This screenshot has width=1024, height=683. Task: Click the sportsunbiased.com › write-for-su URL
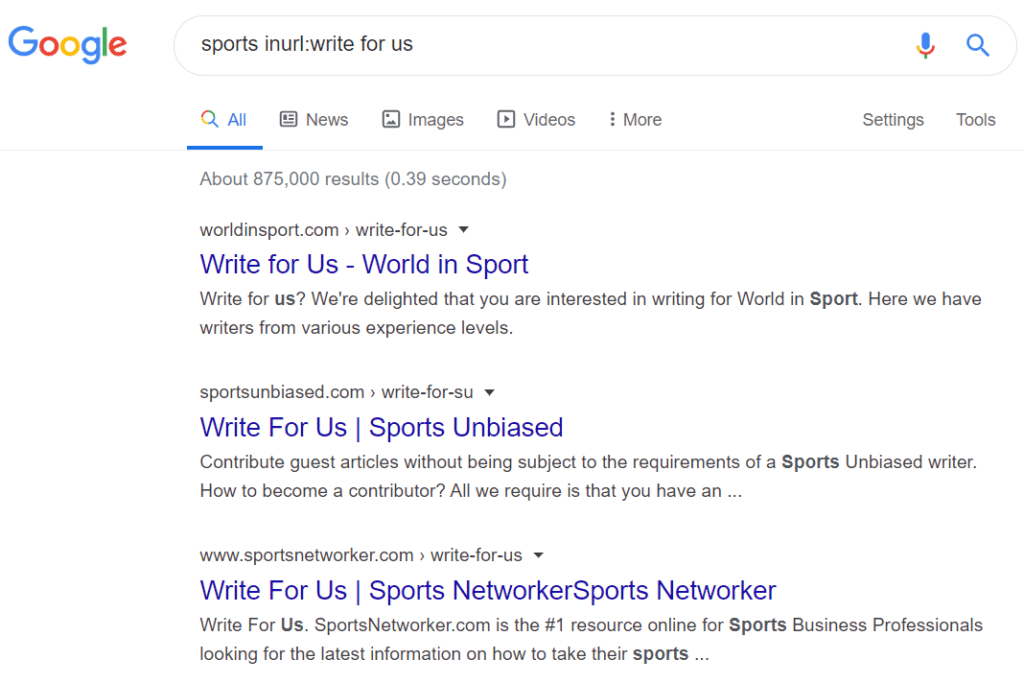point(336,392)
